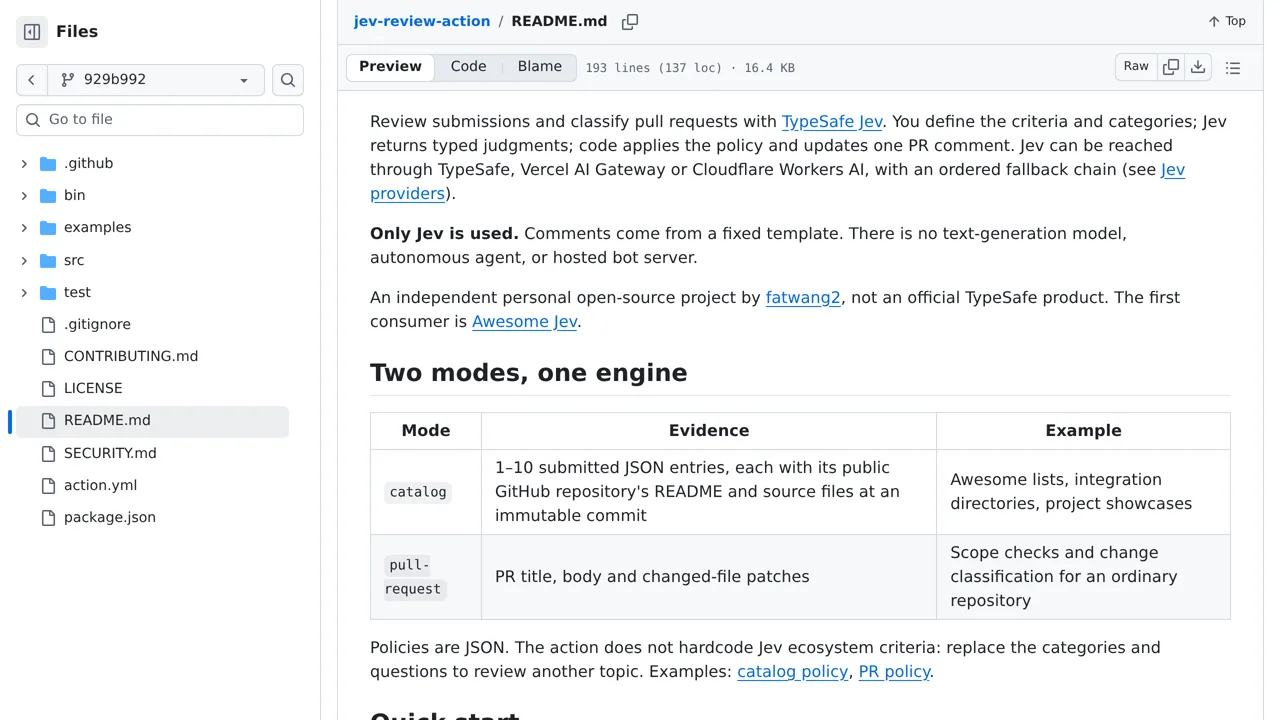Screen dimensions: 1280x720
Task: Click the bin folder icon
Action: (x=48, y=196)
